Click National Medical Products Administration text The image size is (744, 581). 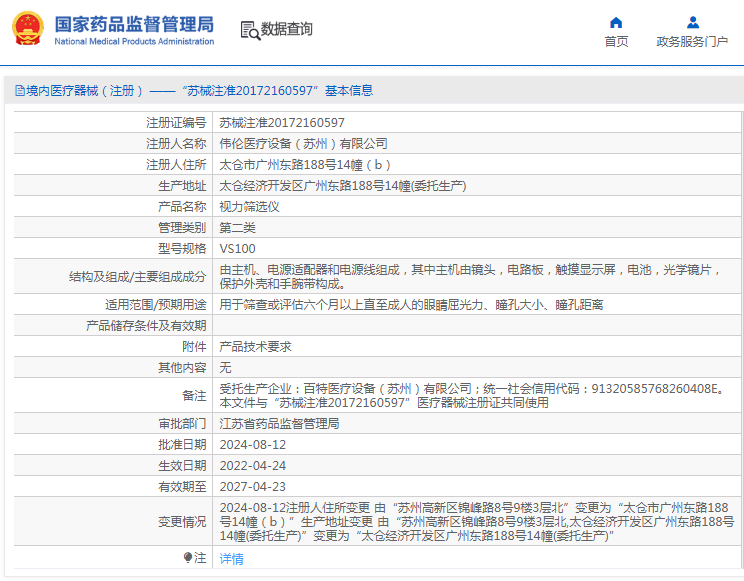tap(134, 41)
